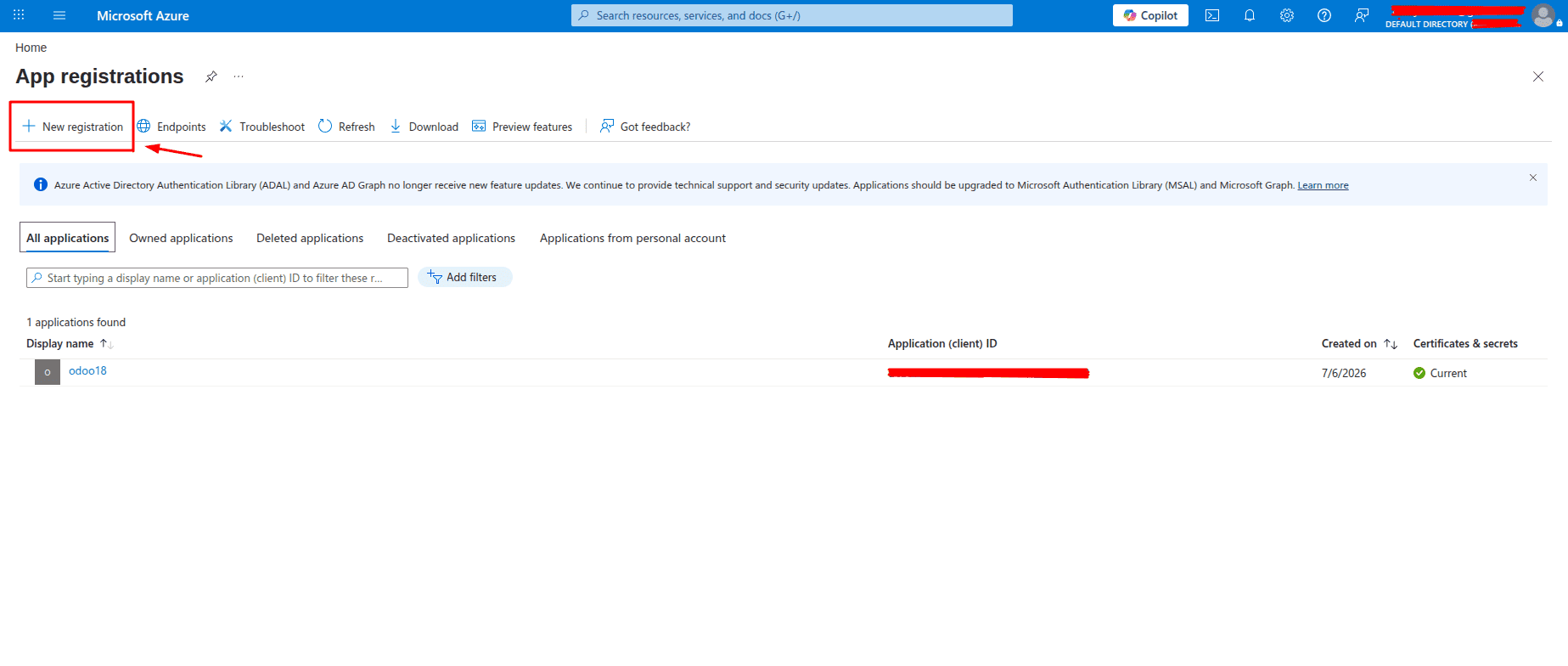Dismiss the ADAL information banner
This screenshot has height=666, width=1568.
[x=1533, y=178]
